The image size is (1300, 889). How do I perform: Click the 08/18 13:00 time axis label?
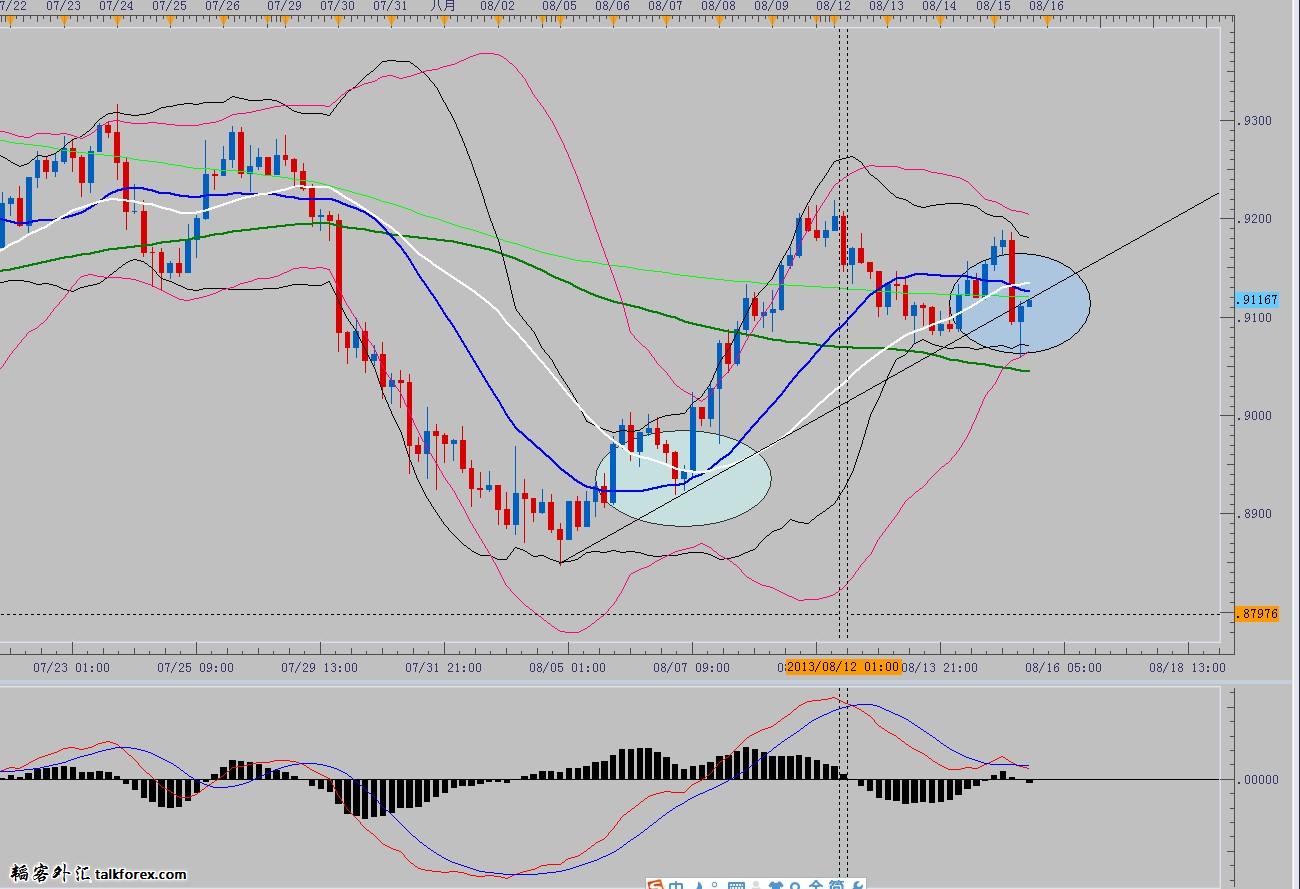[1187, 667]
